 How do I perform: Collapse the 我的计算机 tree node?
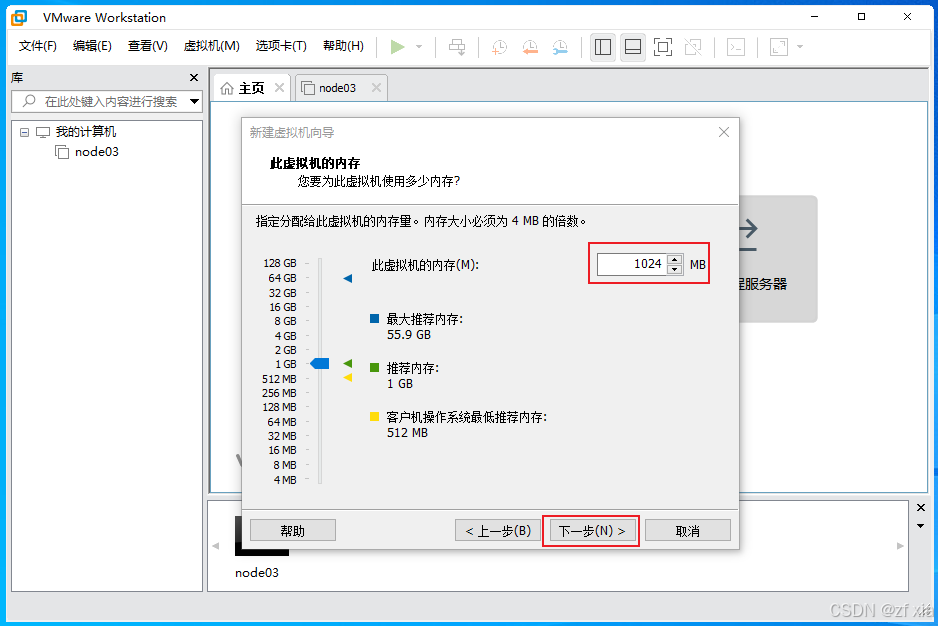25,132
